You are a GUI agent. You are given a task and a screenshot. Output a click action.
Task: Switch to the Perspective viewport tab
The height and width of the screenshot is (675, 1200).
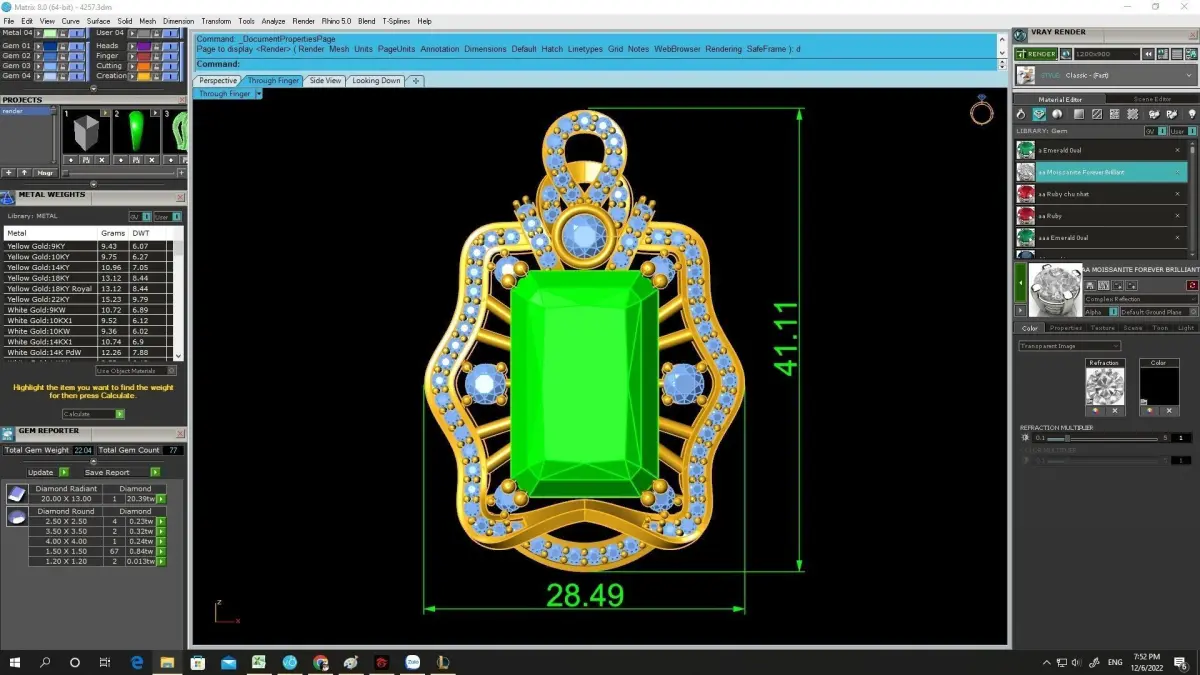click(x=218, y=81)
